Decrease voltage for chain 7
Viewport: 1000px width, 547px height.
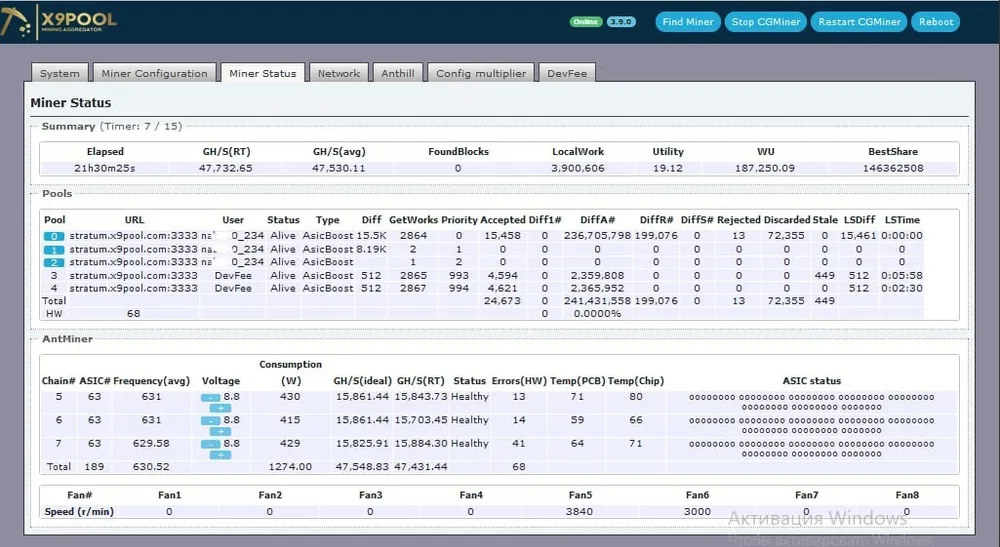tap(210, 444)
